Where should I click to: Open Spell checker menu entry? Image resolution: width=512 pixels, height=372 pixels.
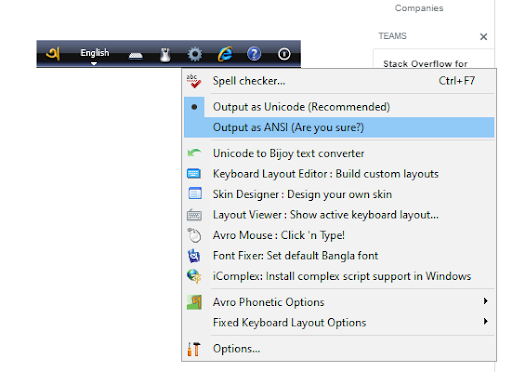click(339, 81)
